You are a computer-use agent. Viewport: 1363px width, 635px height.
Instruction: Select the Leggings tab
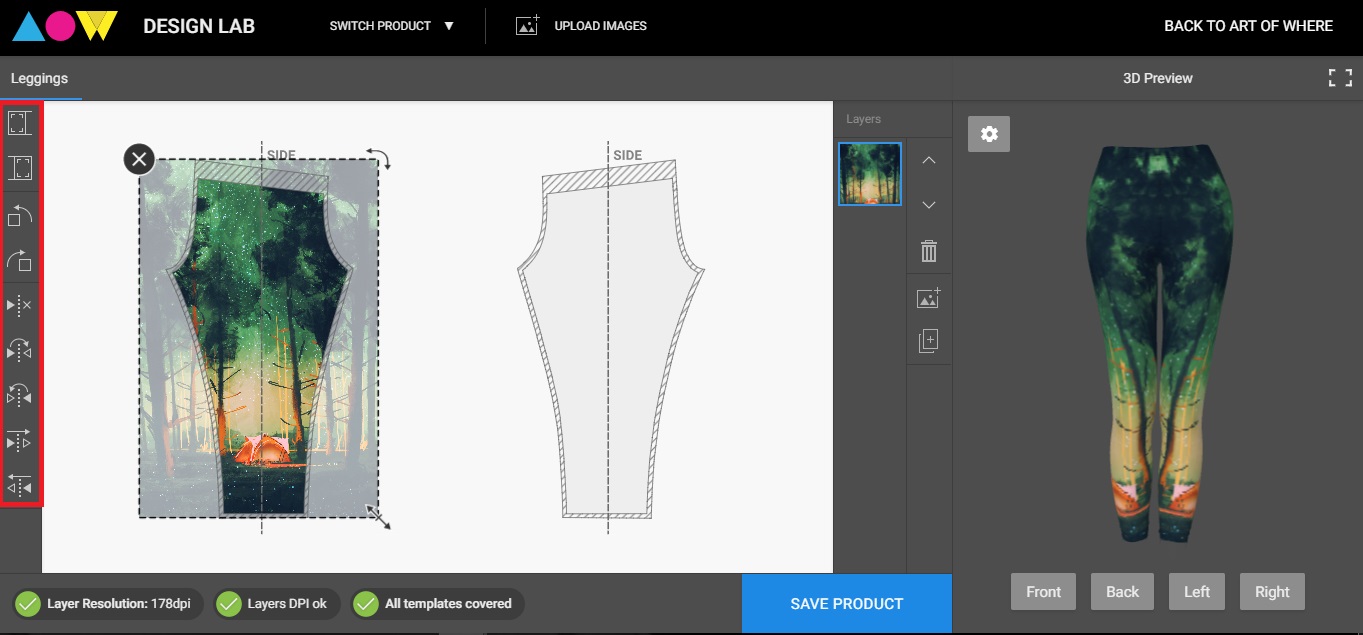click(40, 78)
